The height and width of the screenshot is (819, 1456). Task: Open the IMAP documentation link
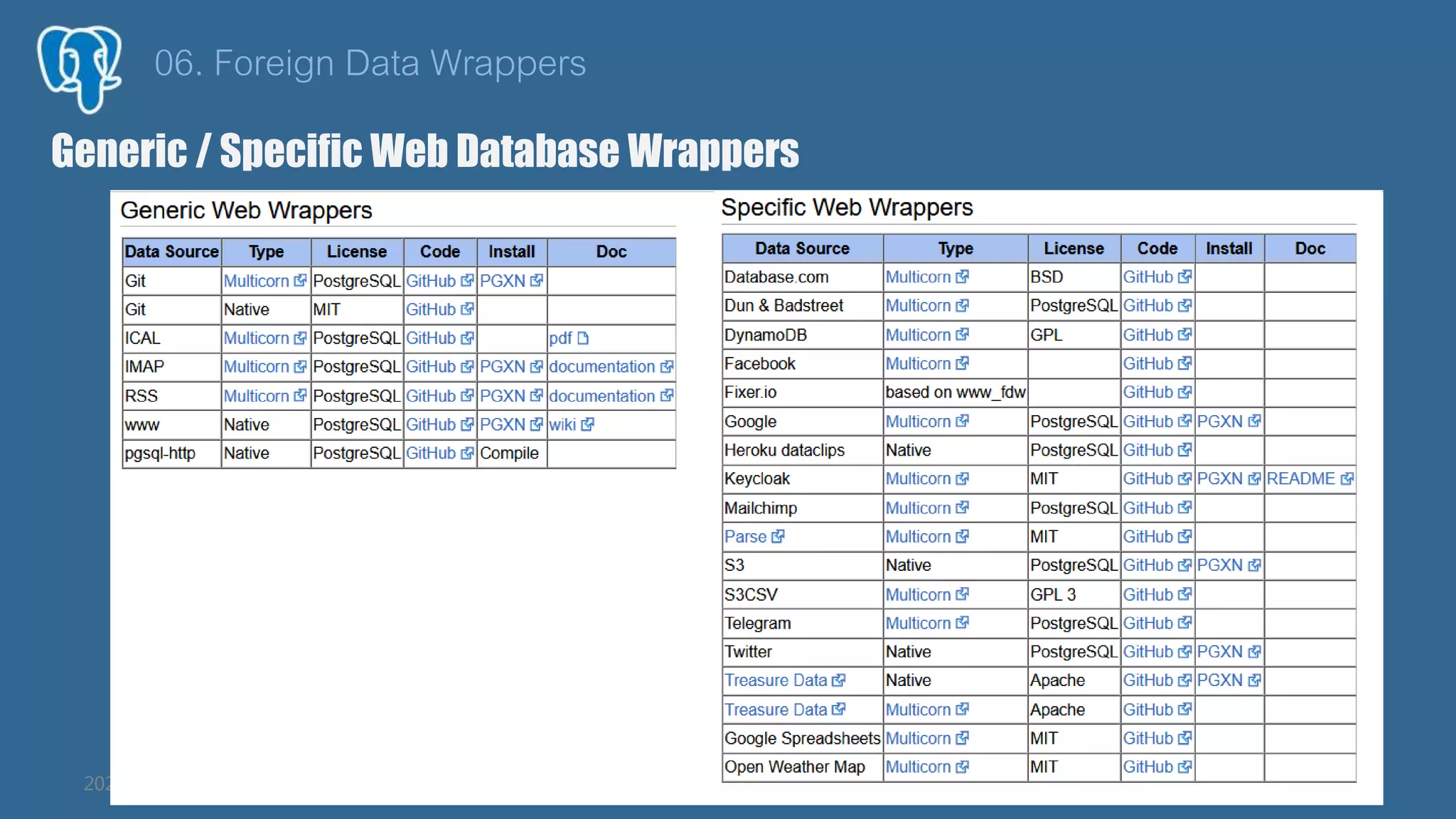coord(611,367)
